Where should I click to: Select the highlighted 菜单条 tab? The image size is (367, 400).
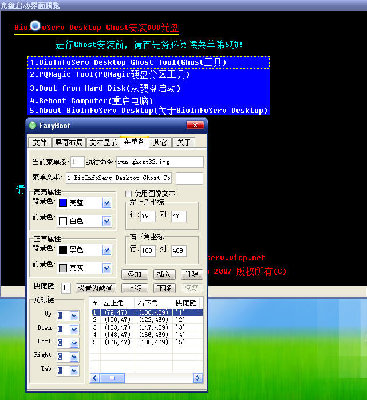tap(134, 142)
